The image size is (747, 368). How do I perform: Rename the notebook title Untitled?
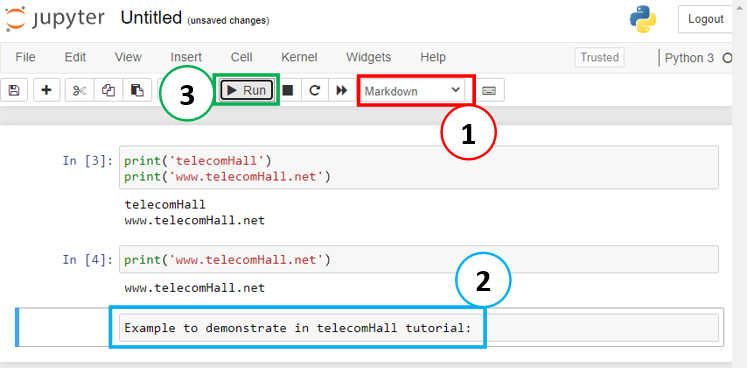click(151, 18)
